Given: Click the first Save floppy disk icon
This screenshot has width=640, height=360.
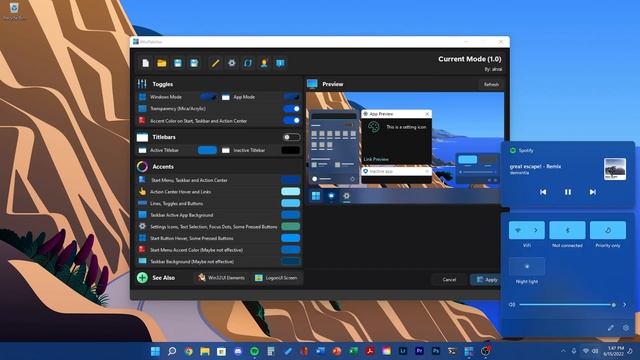Looking at the screenshot, I should [x=178, y=63].
